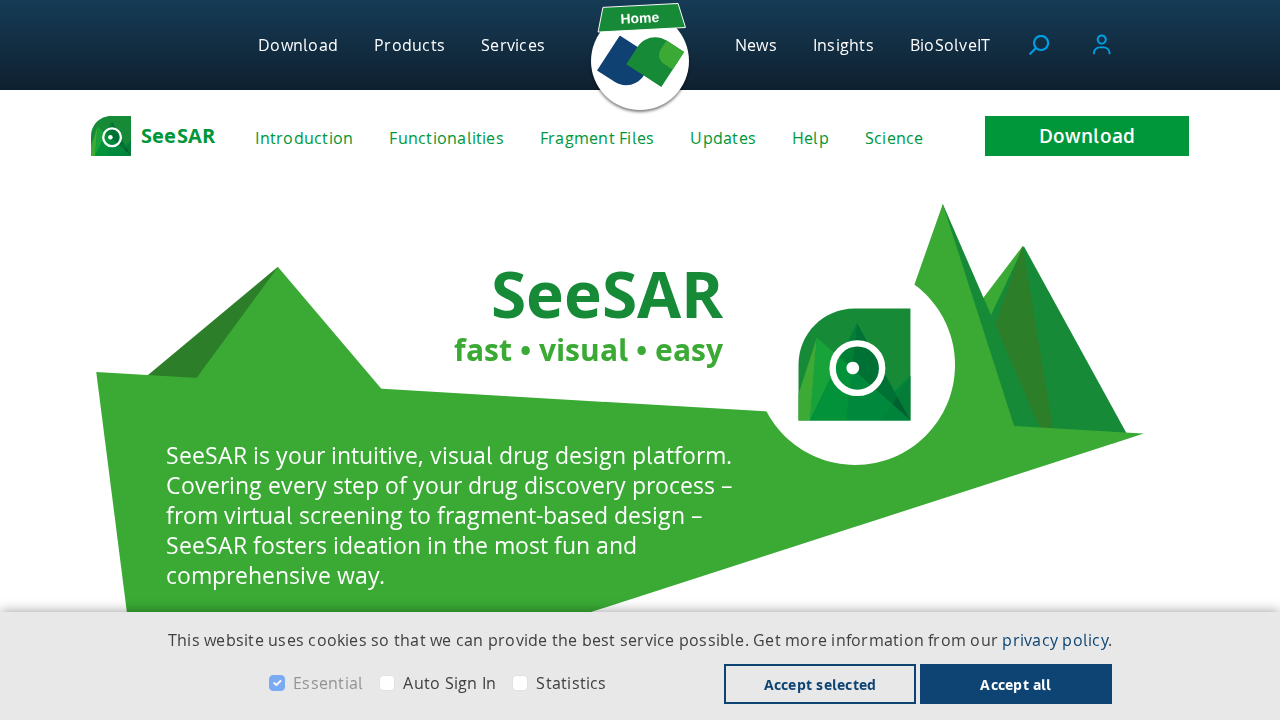
Task: Click the green Download button
Action: 1087,136
